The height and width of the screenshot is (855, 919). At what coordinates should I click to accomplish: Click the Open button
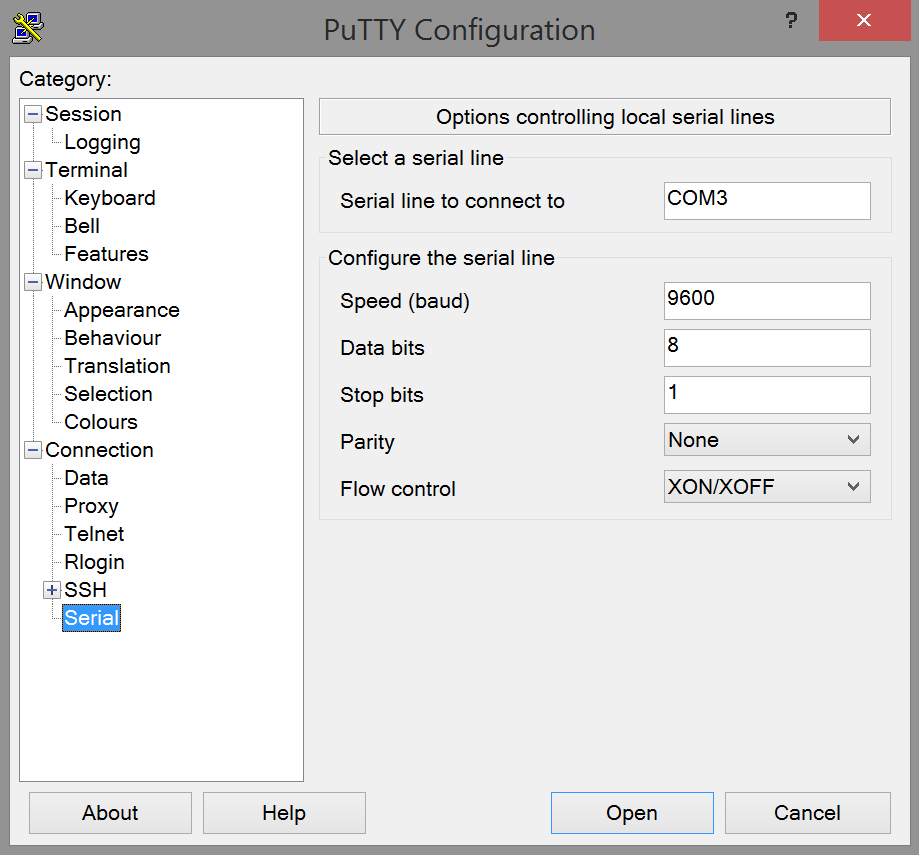point(632,812)
